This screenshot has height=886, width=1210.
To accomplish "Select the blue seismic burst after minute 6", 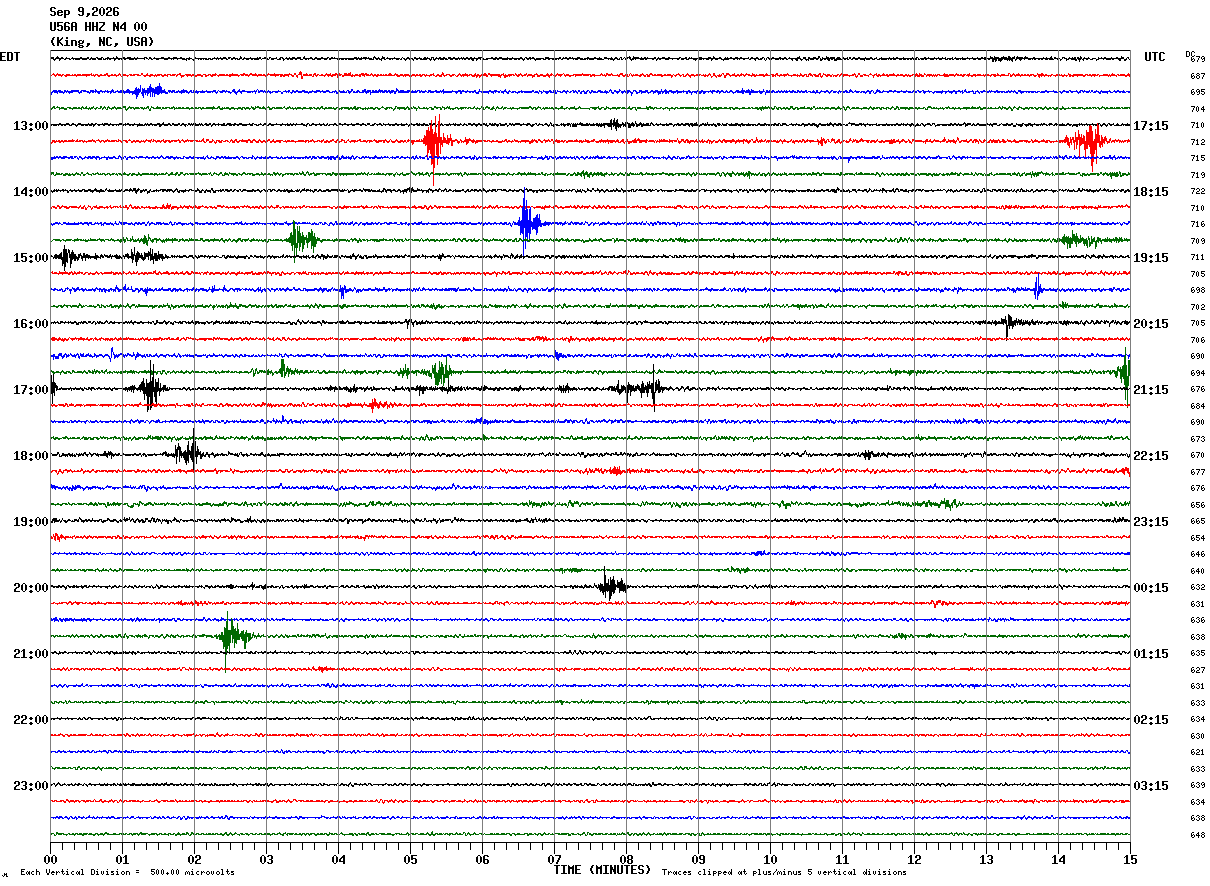I will pos(528,223).
